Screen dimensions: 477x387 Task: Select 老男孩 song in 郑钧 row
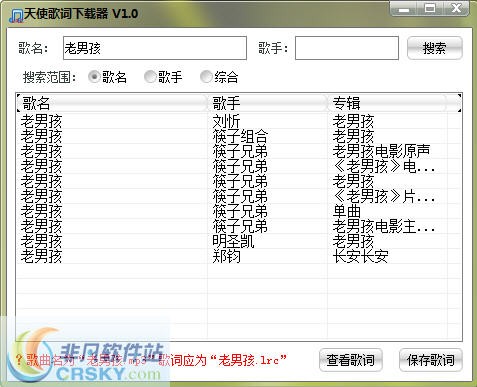41,256
